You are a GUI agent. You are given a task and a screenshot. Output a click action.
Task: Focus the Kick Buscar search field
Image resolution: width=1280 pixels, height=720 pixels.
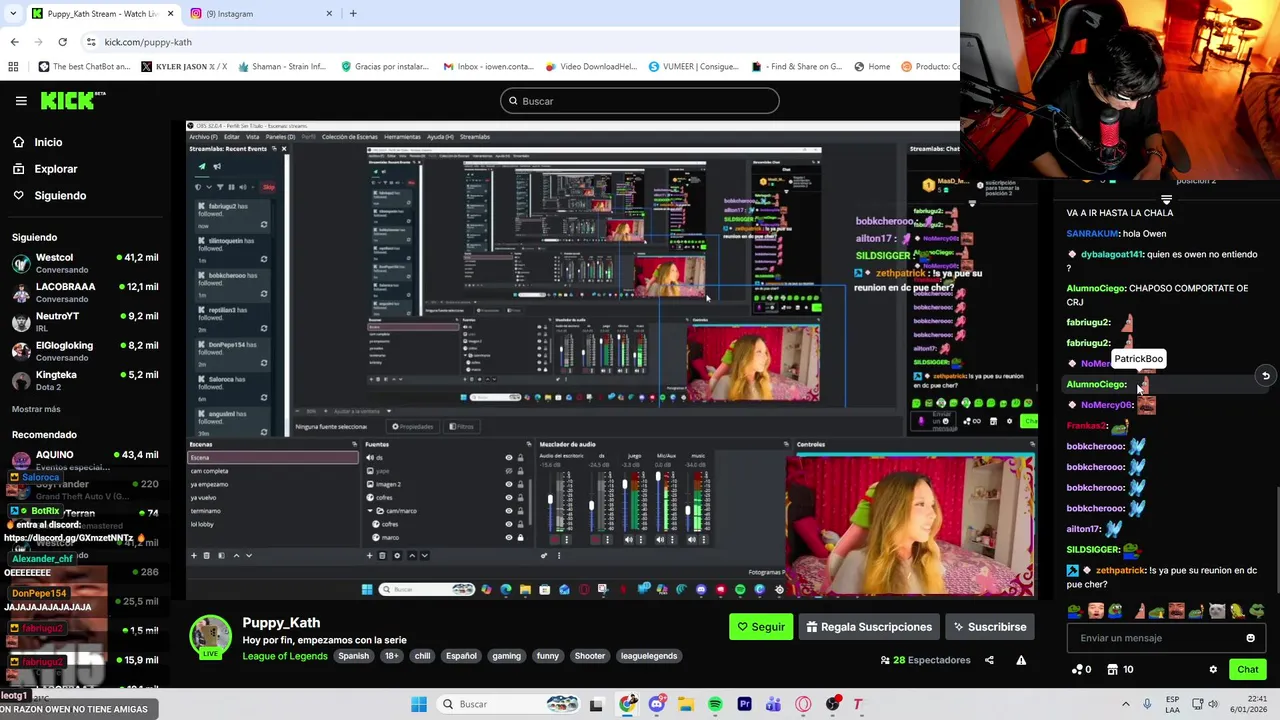point(640,101)
